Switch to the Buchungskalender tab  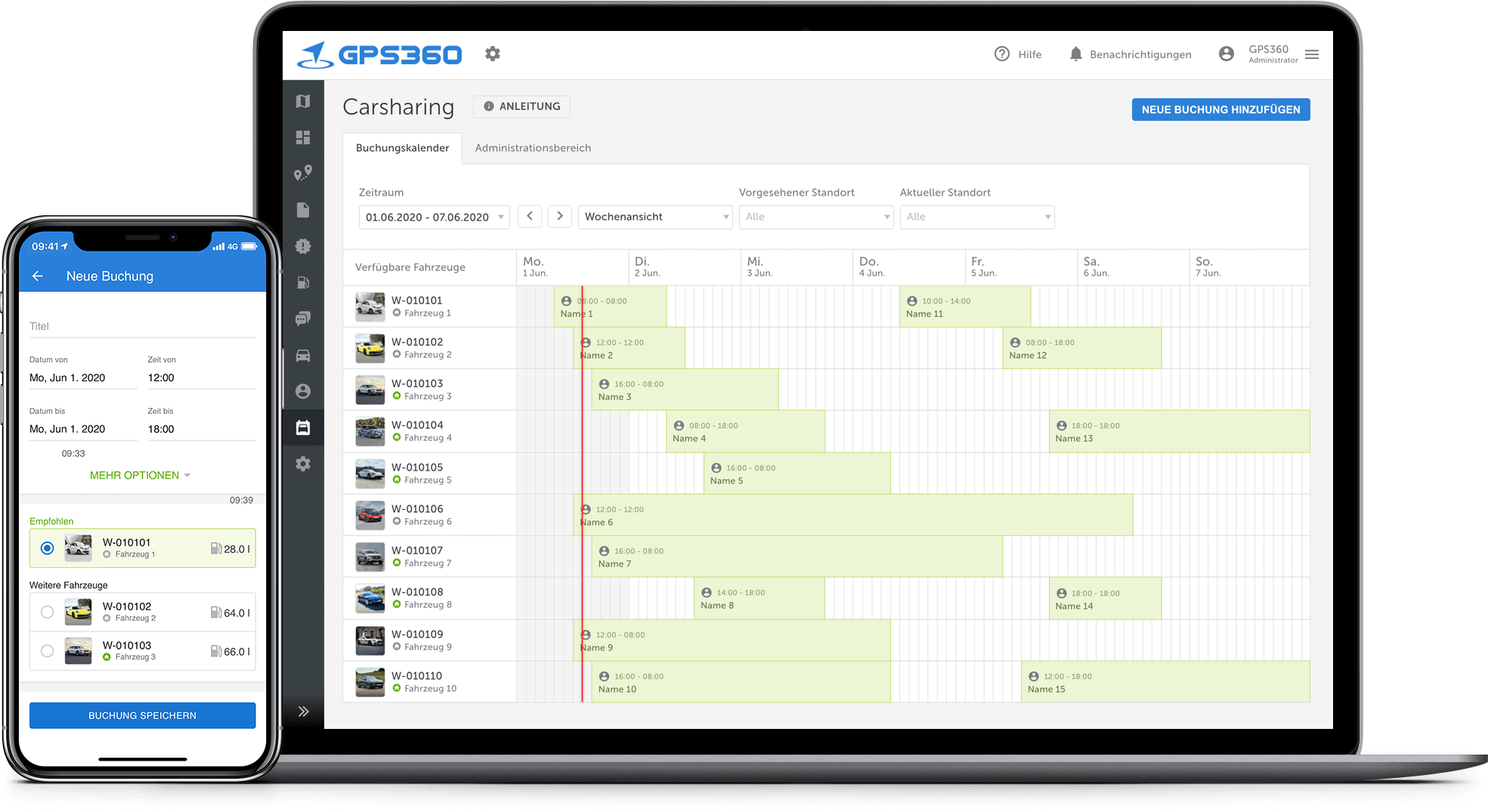pos(403,148)
